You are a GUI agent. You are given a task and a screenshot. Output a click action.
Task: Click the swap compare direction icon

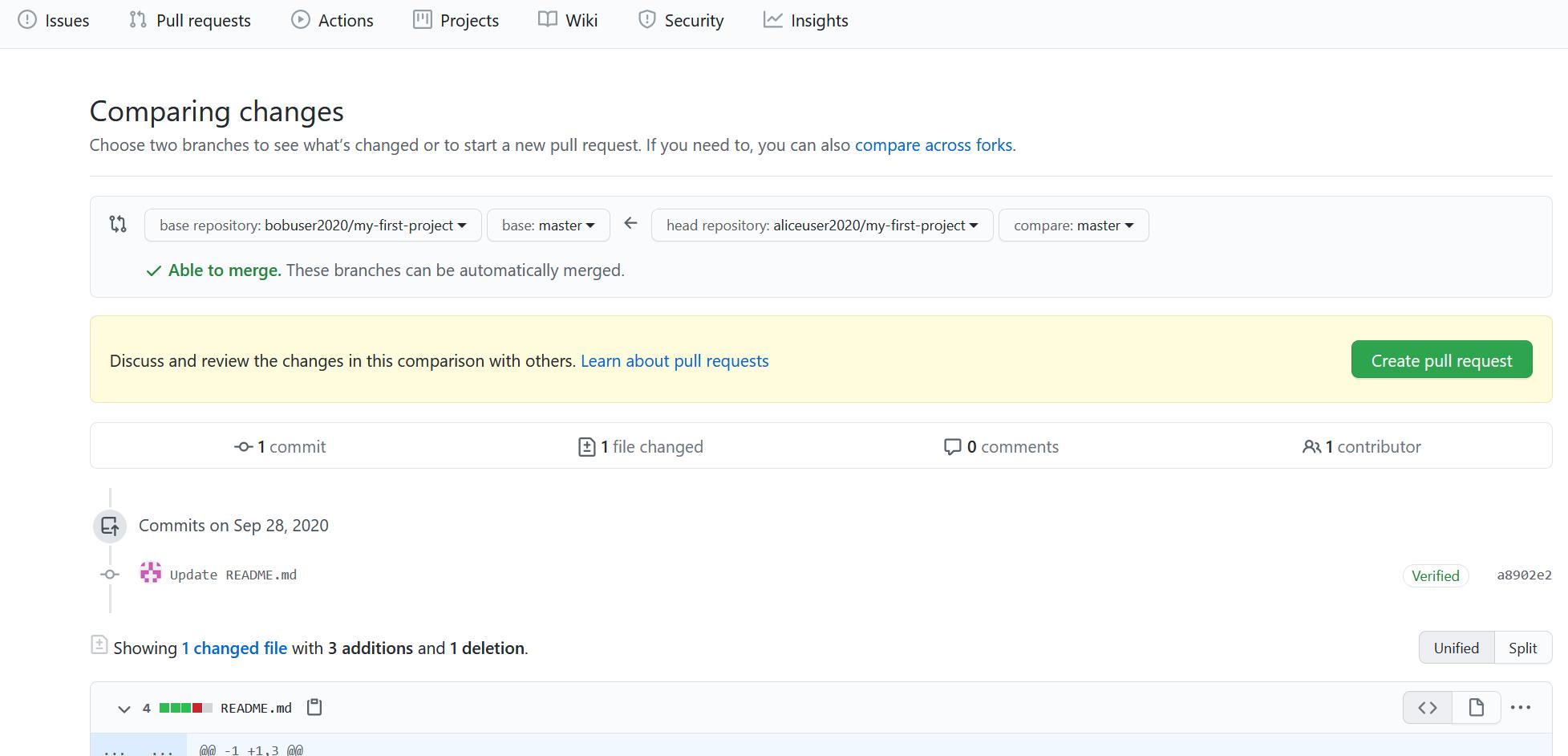118,225
